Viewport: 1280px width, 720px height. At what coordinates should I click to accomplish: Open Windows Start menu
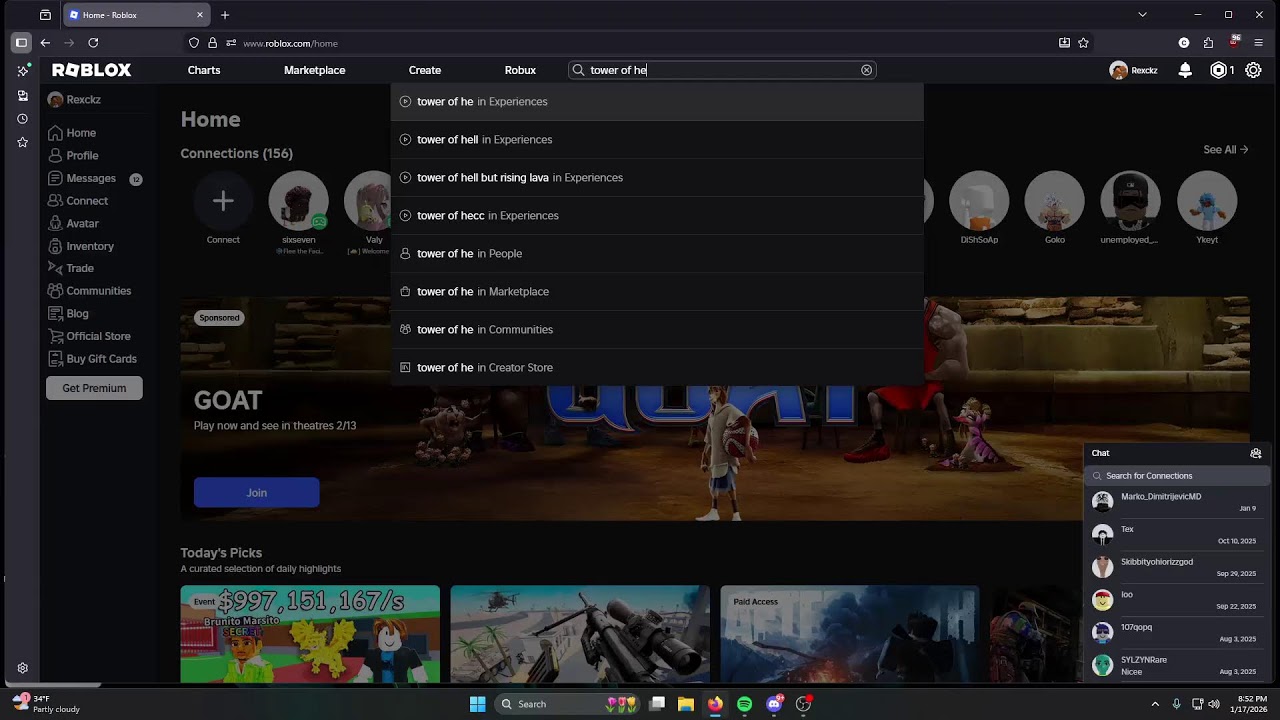click(478, 704)
